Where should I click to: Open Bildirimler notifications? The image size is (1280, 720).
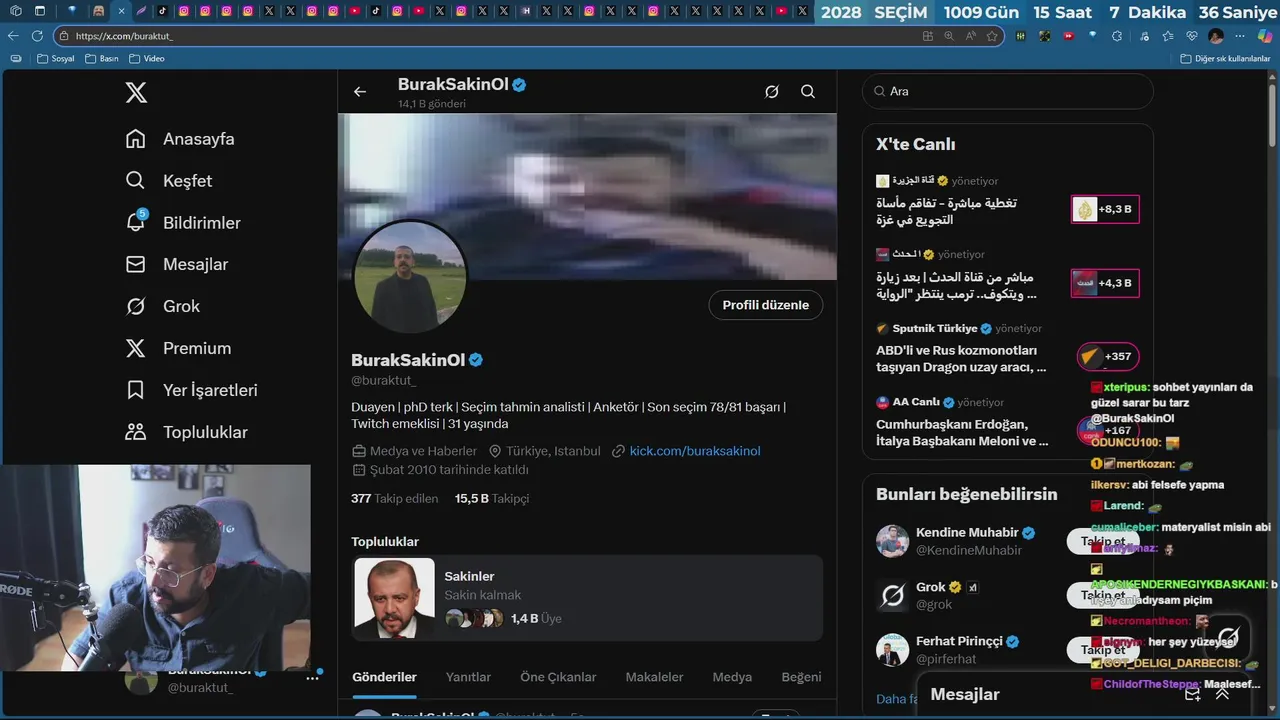(183, 223)
